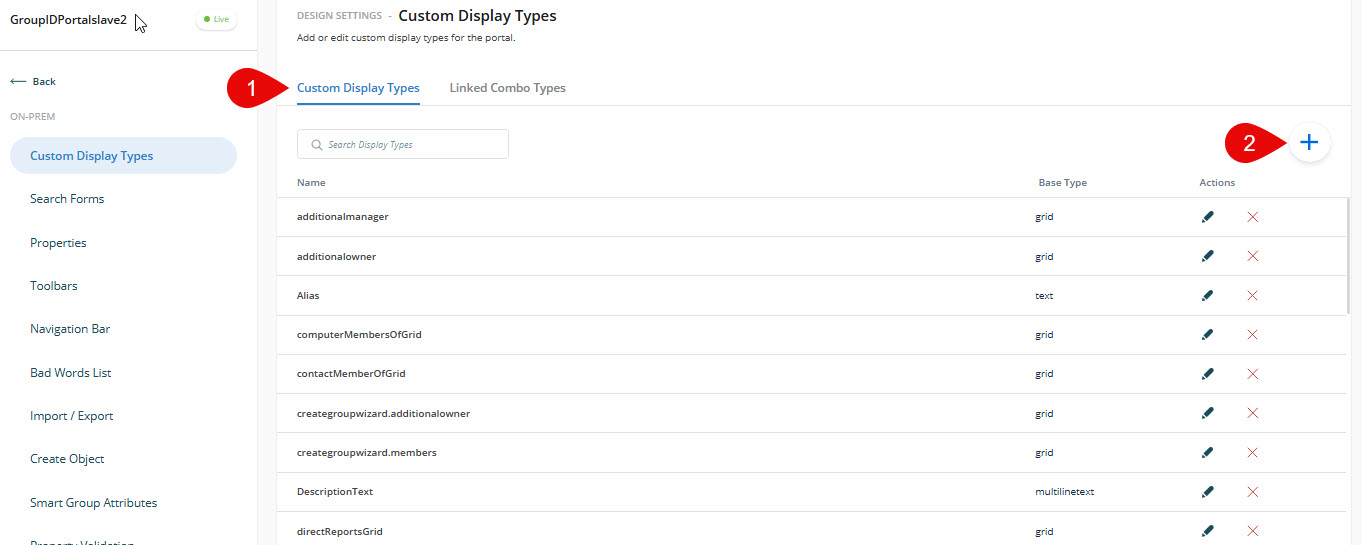Click the text base type for Alias
Image resolution: width=1362 pixels, height=545 pixels.
point(1044,296)
